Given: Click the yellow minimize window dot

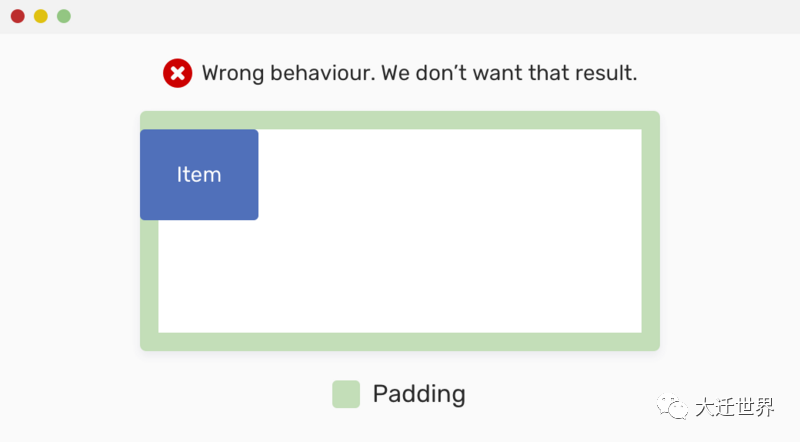Looking at the screenshot, I should (x=41, y=16).
